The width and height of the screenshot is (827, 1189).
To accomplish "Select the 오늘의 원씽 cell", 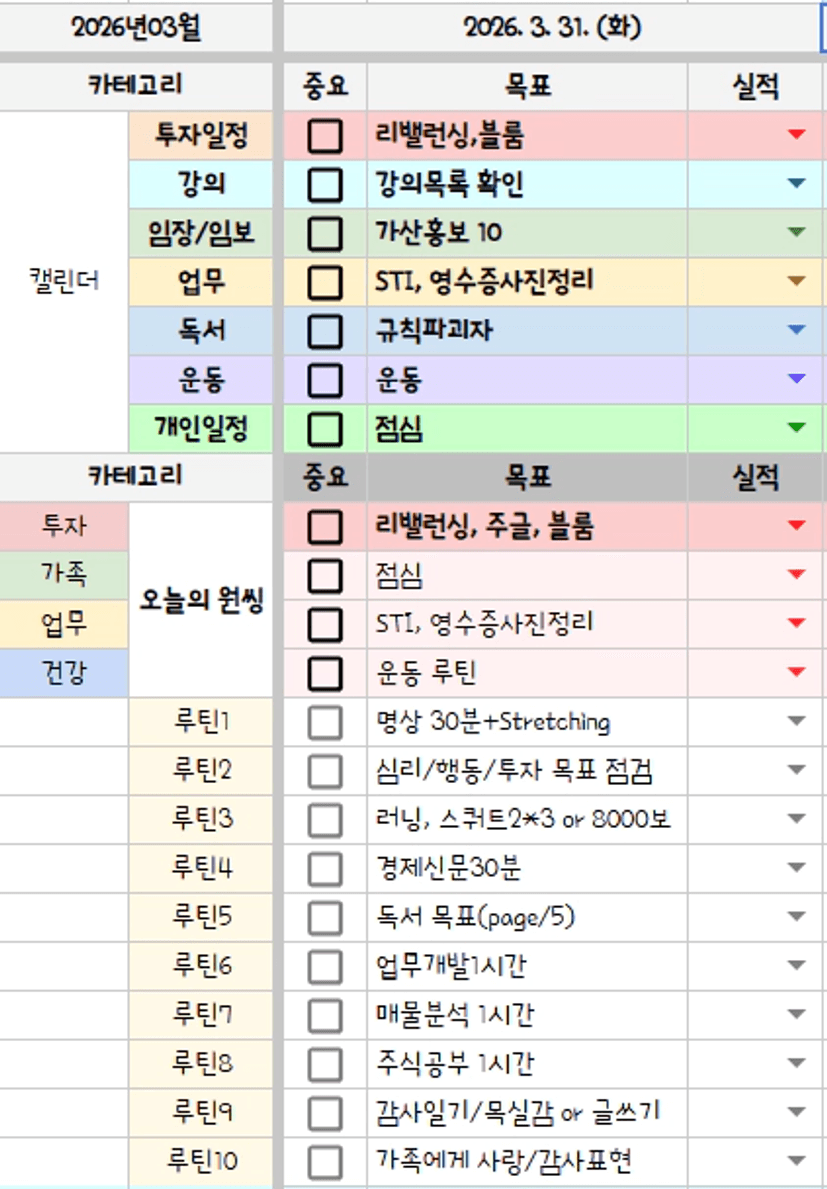I will (x=201, y=600).
